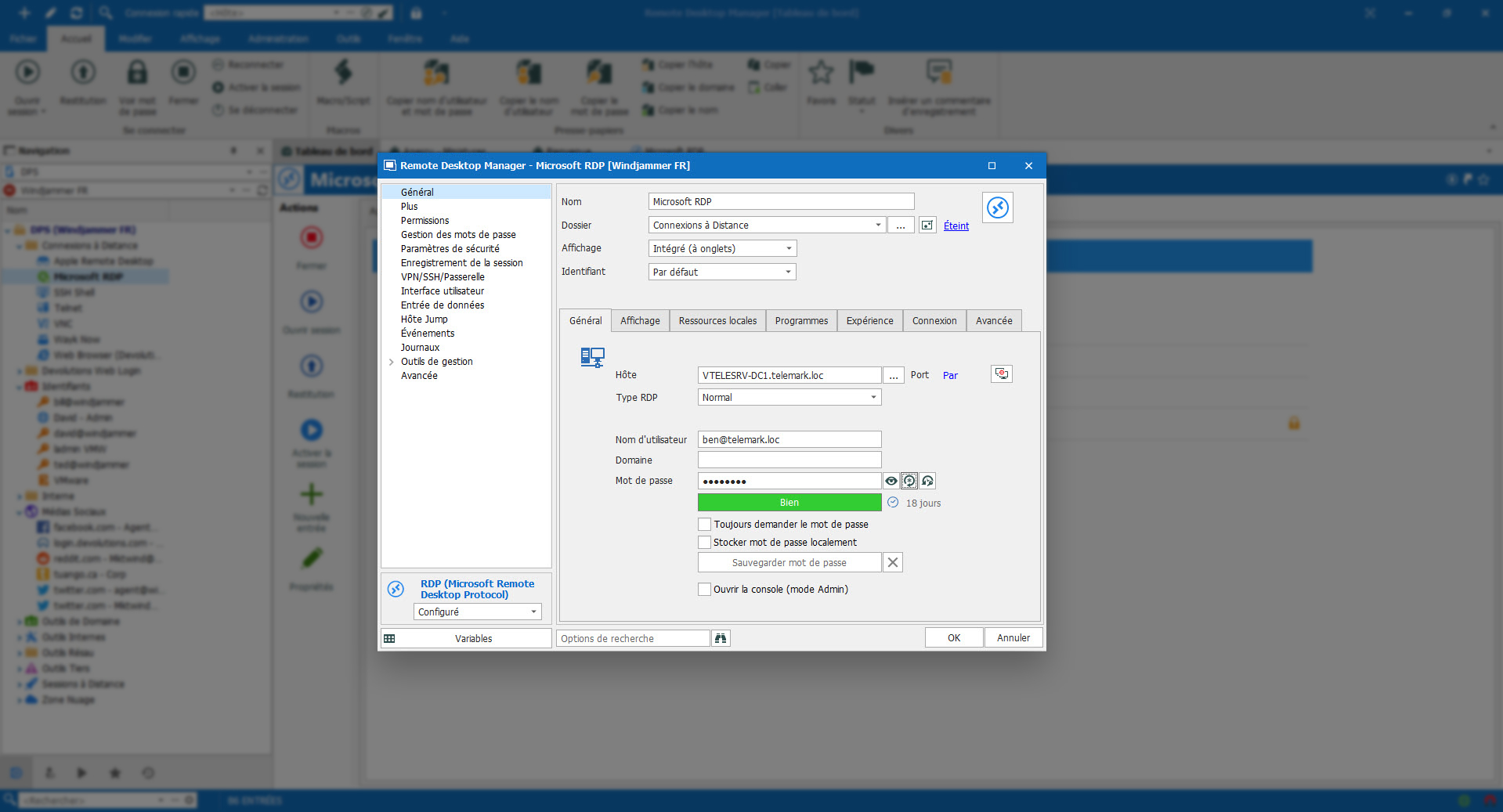Click Sauvegarder mot de passe button
1503x812 pixels.
point(789,562)
